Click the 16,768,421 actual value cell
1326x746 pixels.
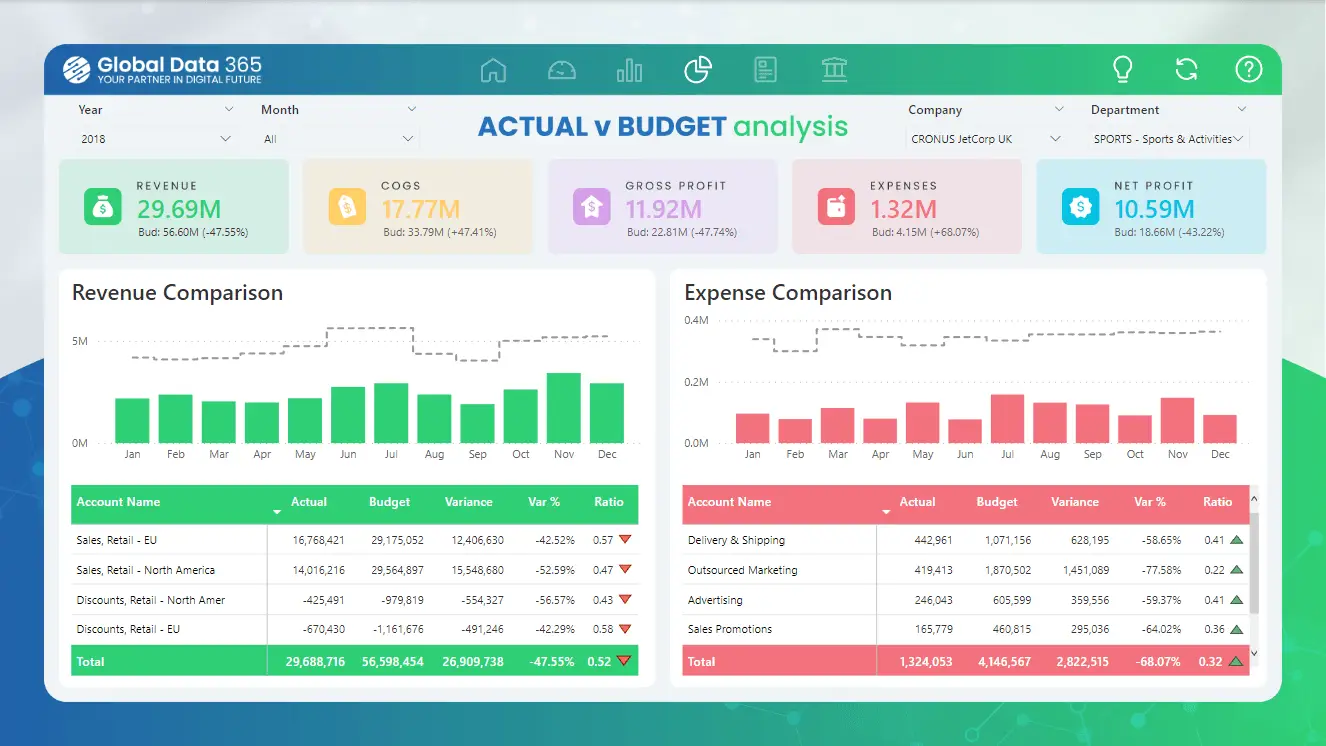(318, 540)
